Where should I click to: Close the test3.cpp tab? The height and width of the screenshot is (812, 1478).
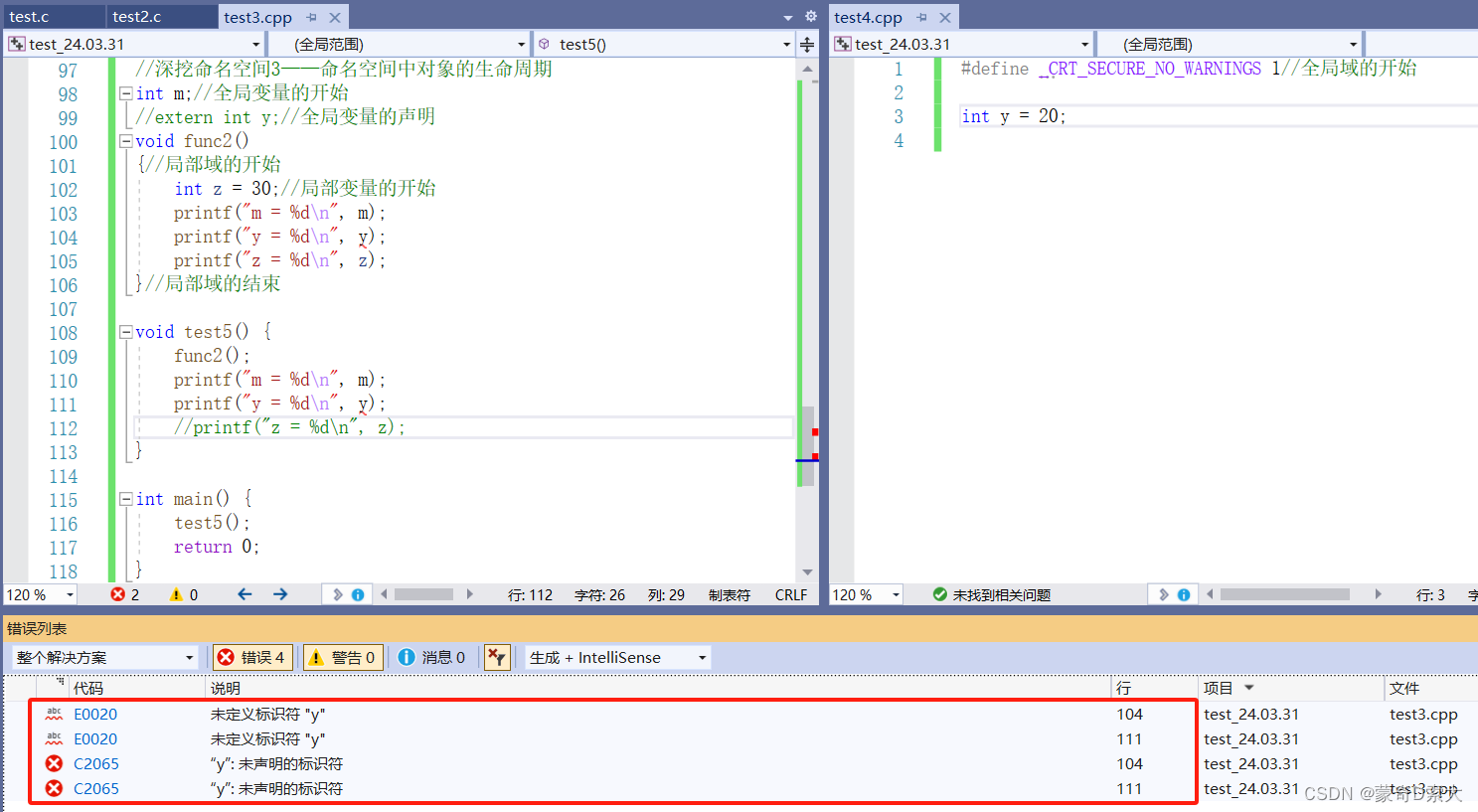[335, 17]
